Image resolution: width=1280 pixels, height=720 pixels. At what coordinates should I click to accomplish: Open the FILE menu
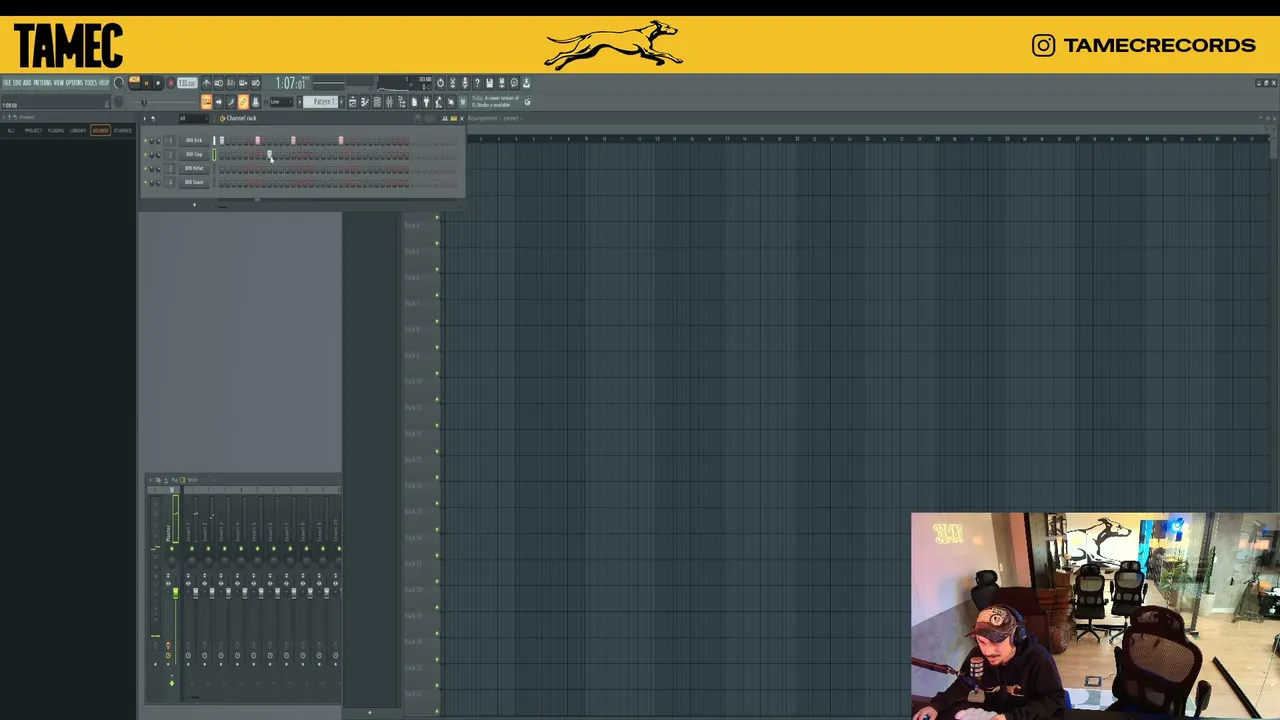6,83
